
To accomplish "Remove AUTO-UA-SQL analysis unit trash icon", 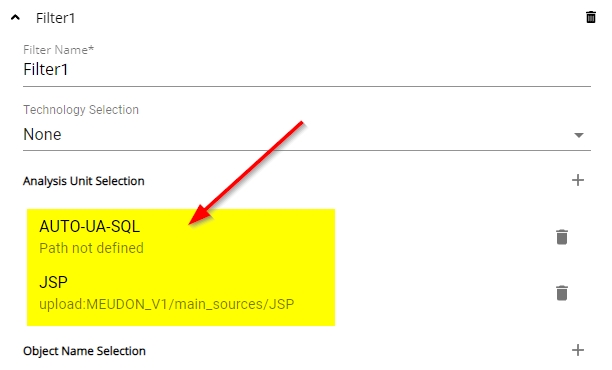I will tap(562, 237).
